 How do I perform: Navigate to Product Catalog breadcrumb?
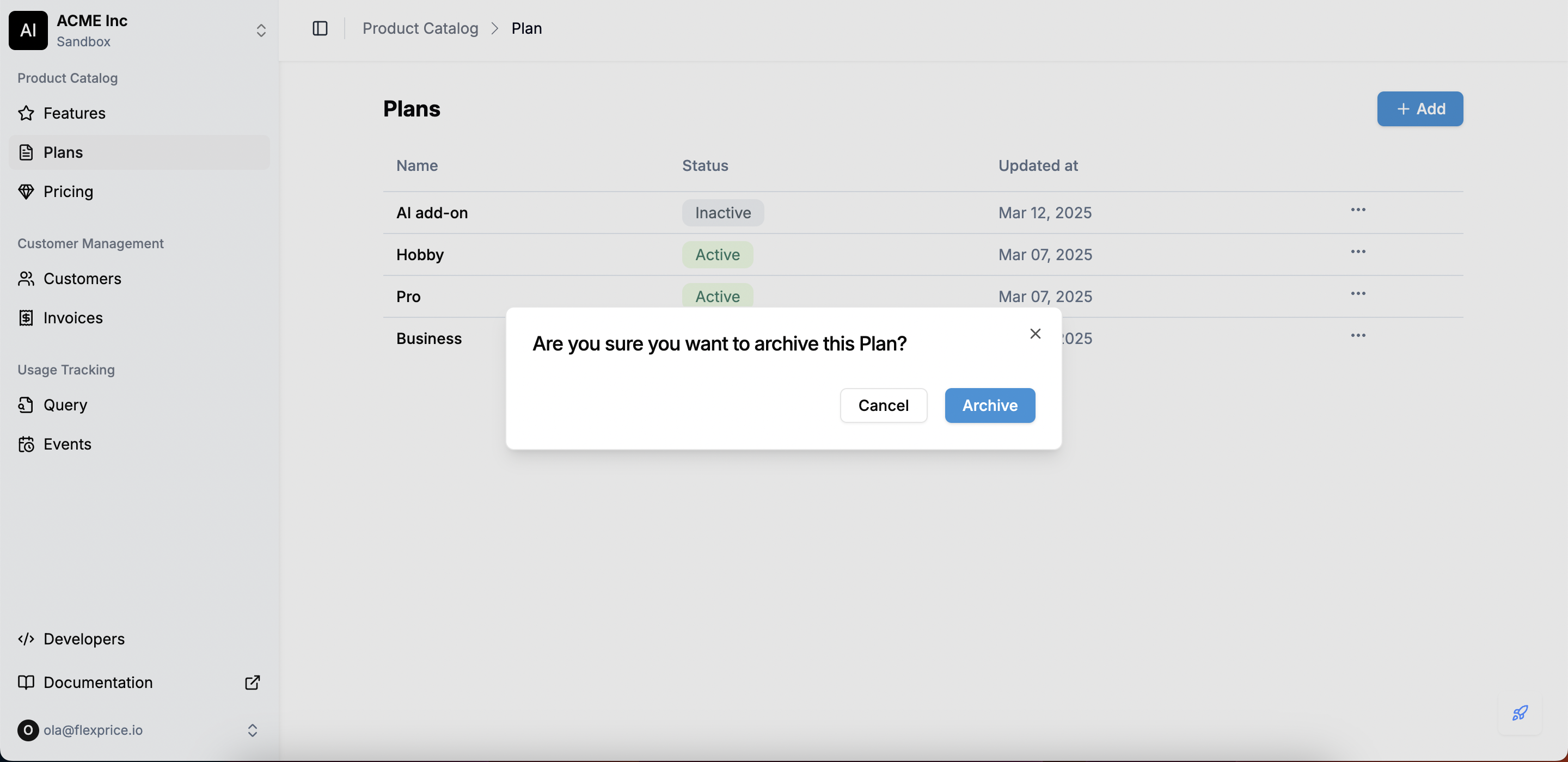[x=420, y=28]
